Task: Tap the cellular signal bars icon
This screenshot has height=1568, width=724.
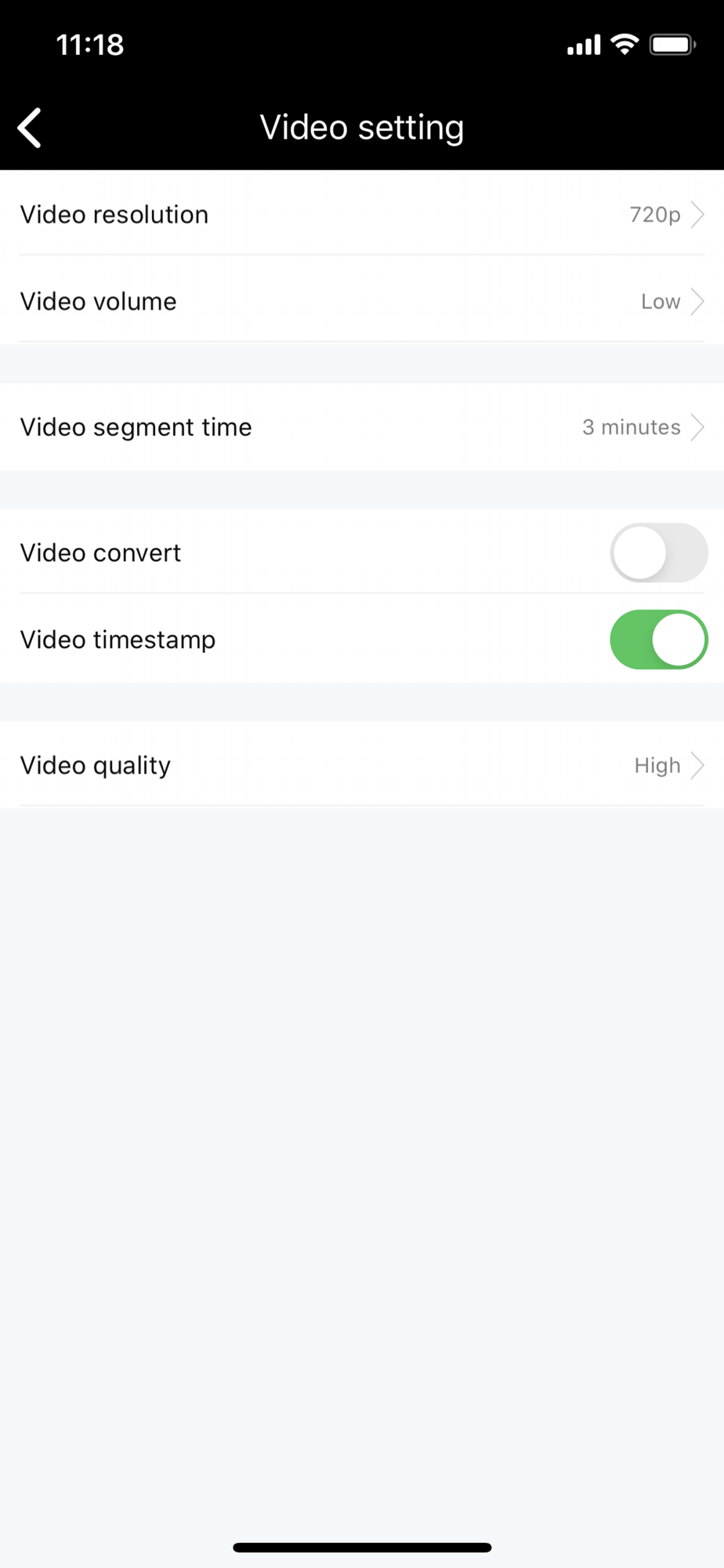Action: tap(584, 45)
